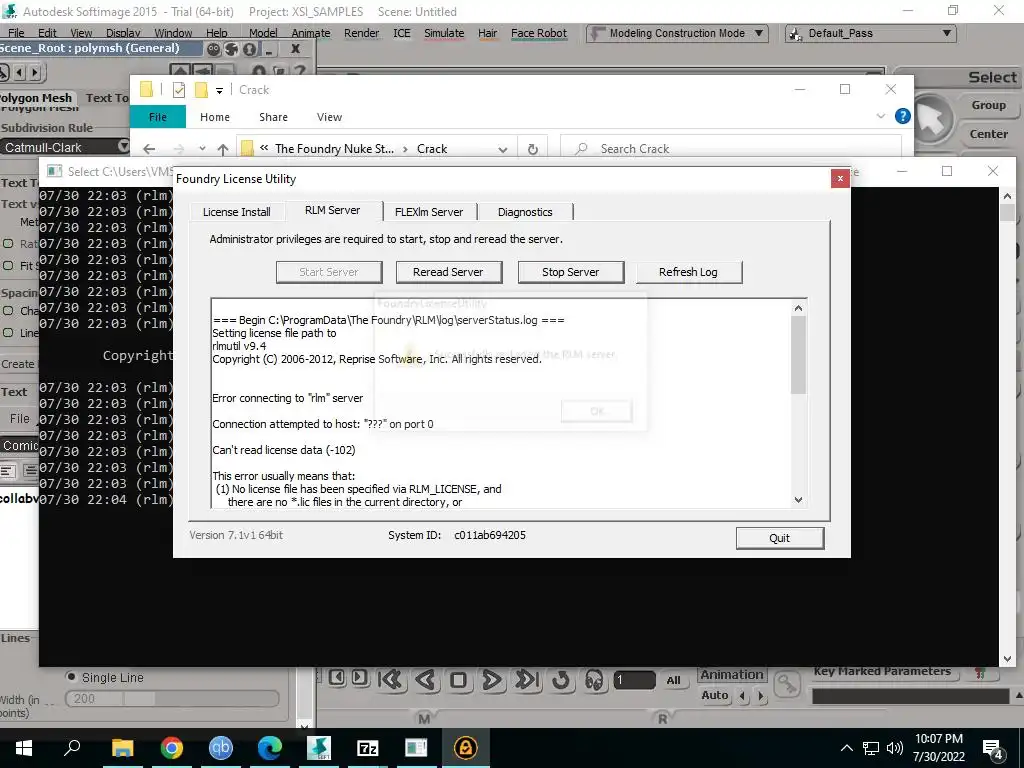Click the Group button in Softimage Select panel

point(988,105)
